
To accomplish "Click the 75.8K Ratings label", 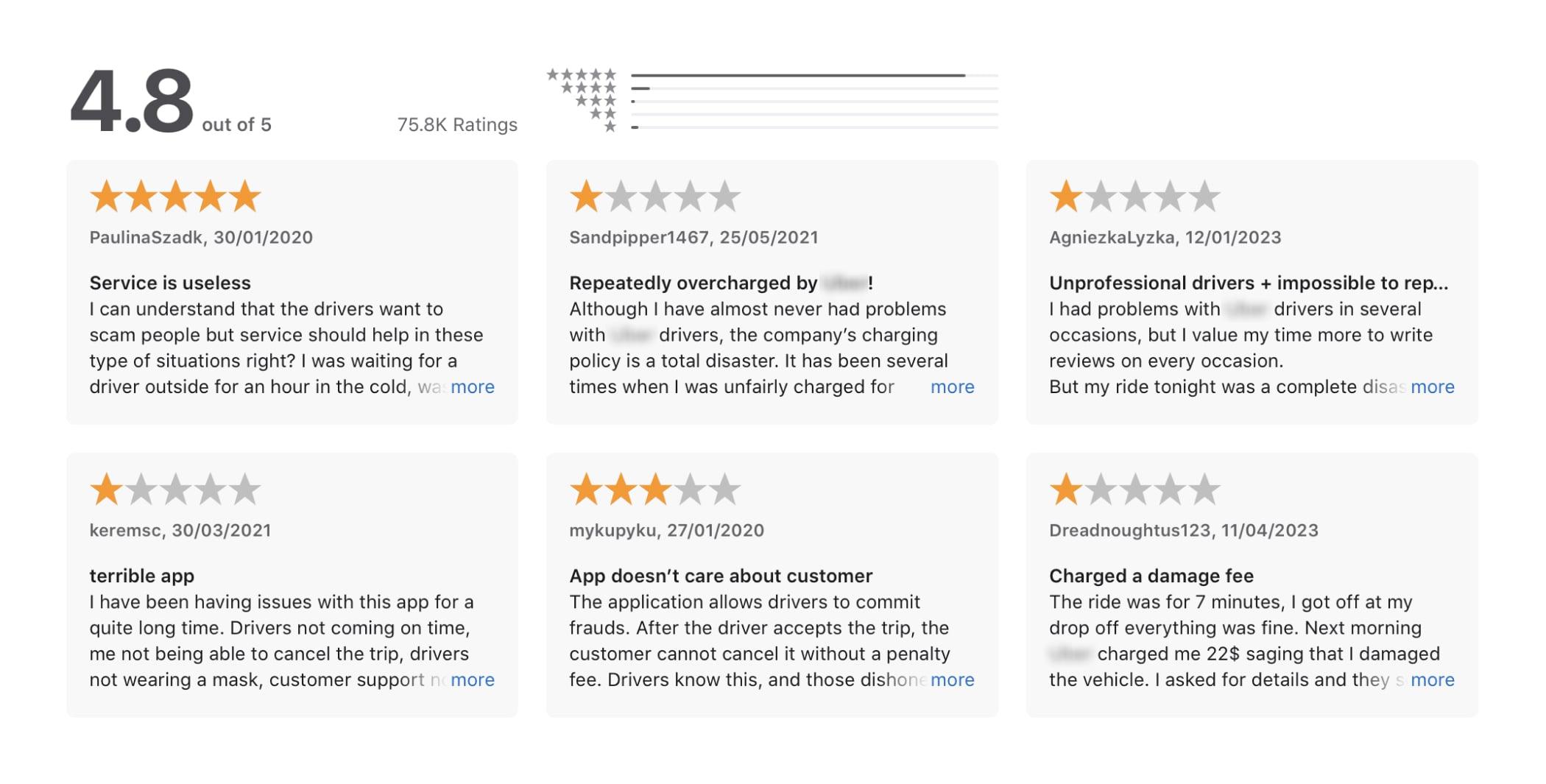I will point(456,124).
